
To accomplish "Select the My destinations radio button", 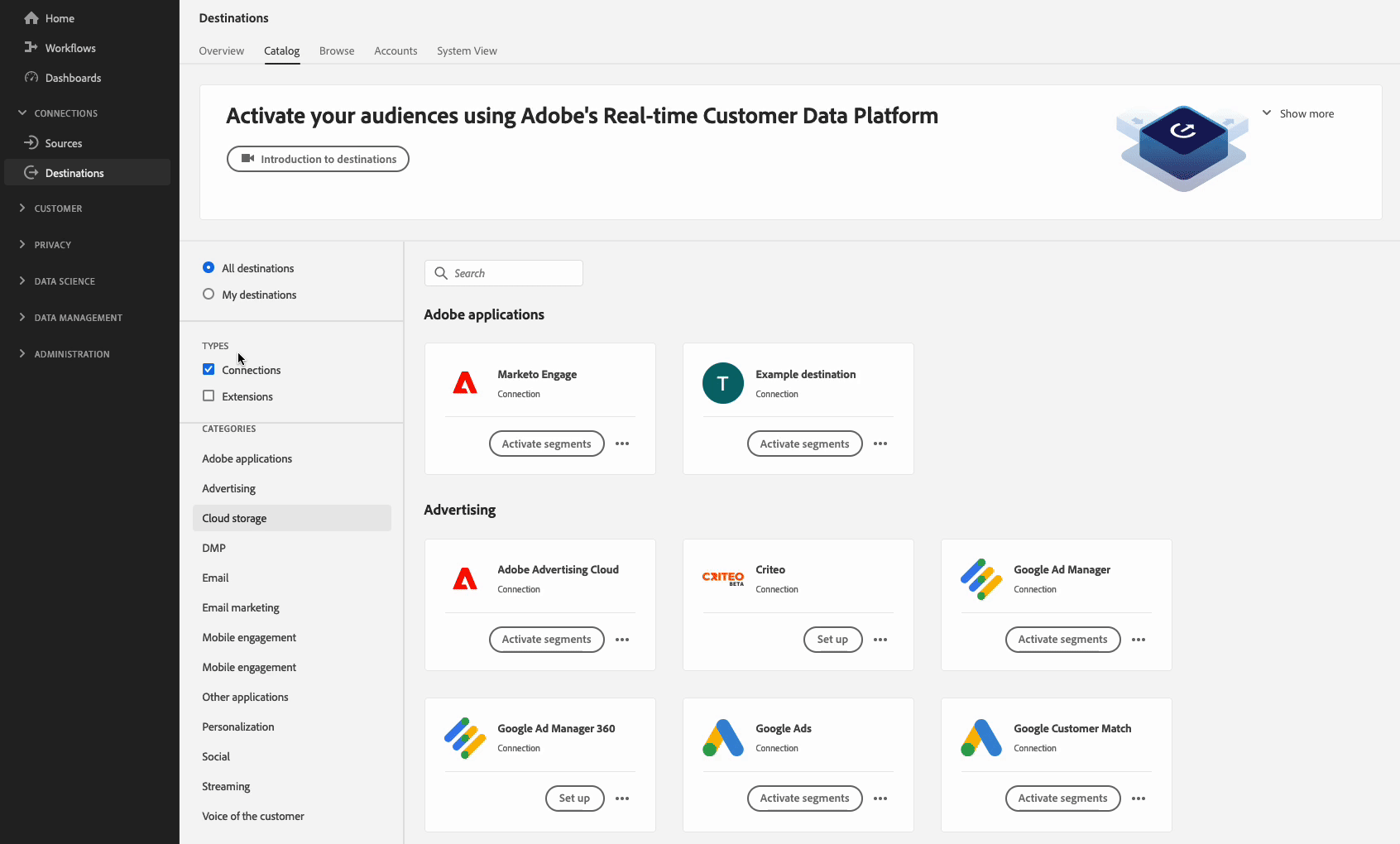I will (209, 295).
